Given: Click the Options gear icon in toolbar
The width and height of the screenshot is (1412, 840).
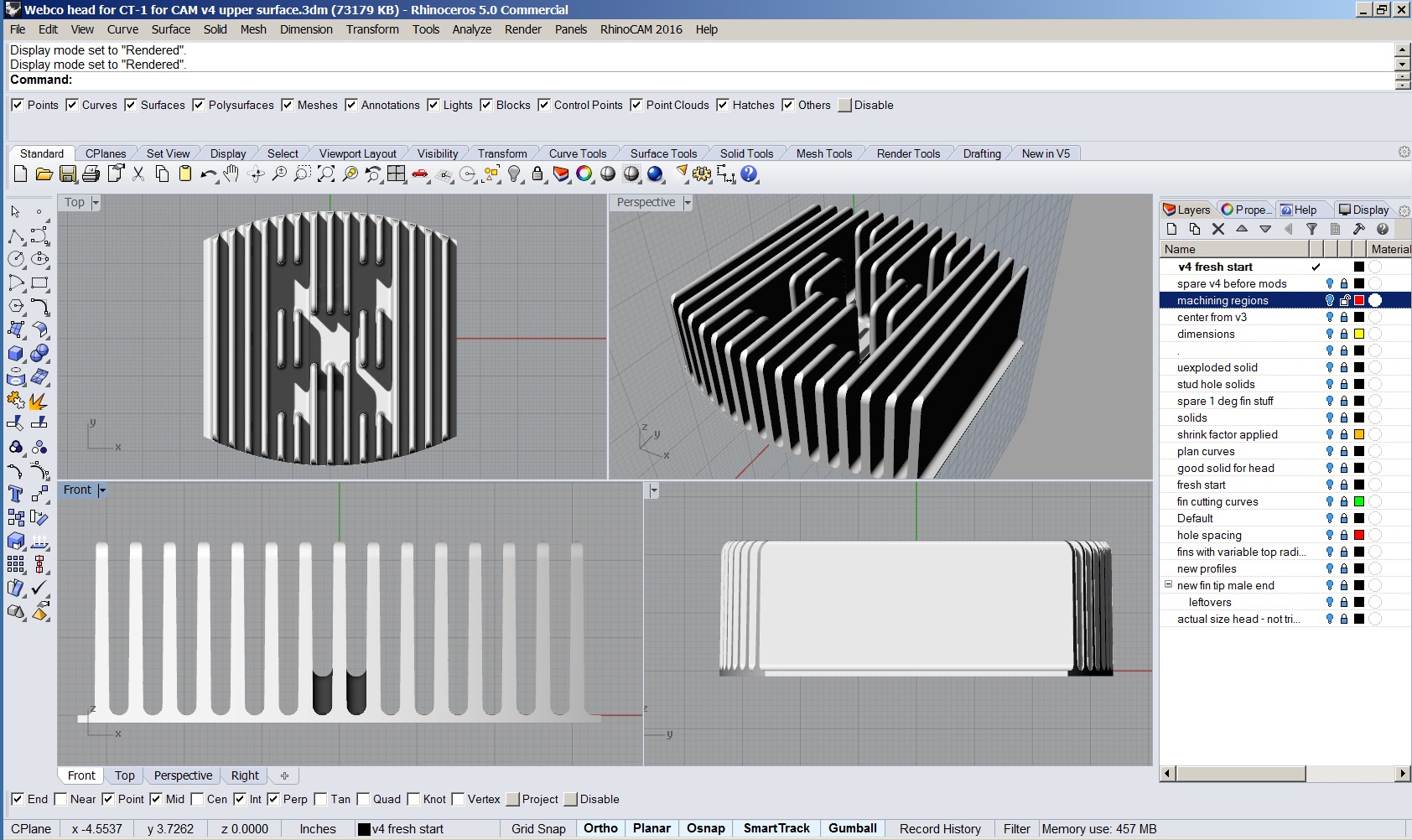Looking at the screenshot, I should point(702,174).
